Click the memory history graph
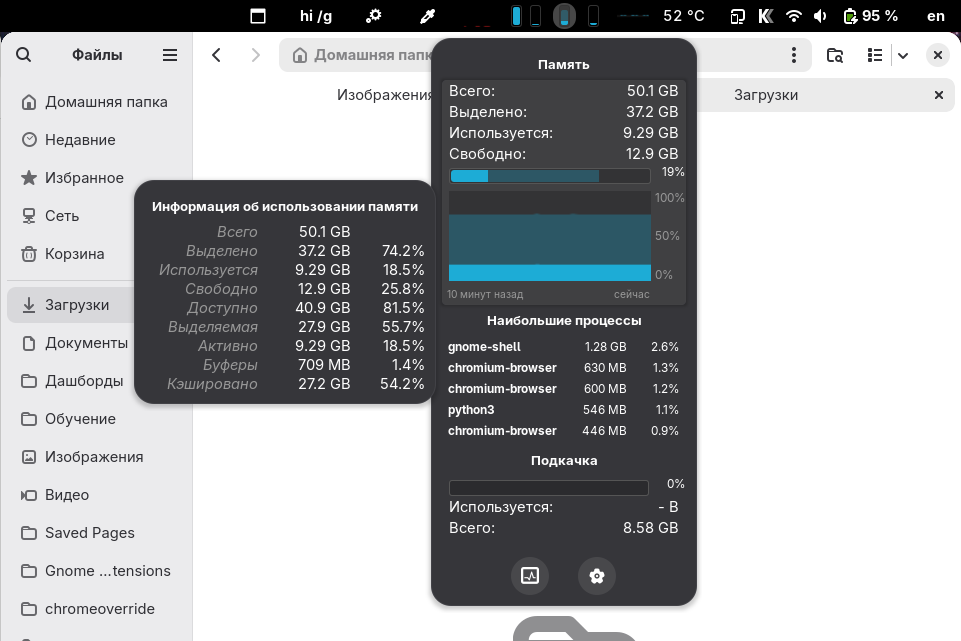961x641 pixels. coord(550,236)
